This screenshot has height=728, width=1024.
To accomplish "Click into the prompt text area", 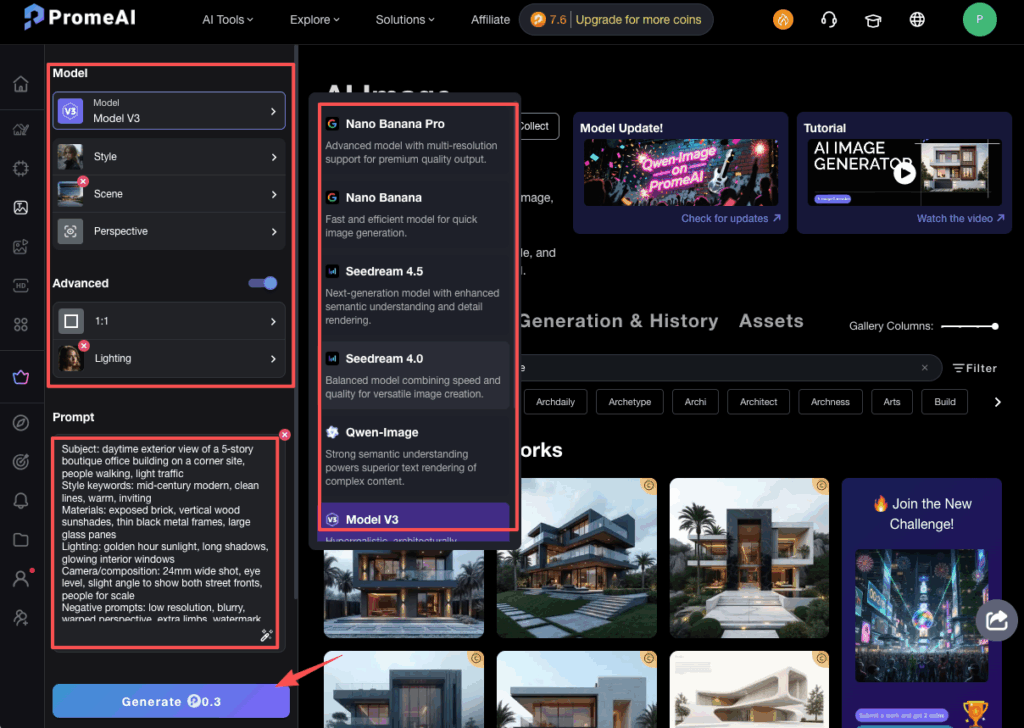I will coord(164,535).
